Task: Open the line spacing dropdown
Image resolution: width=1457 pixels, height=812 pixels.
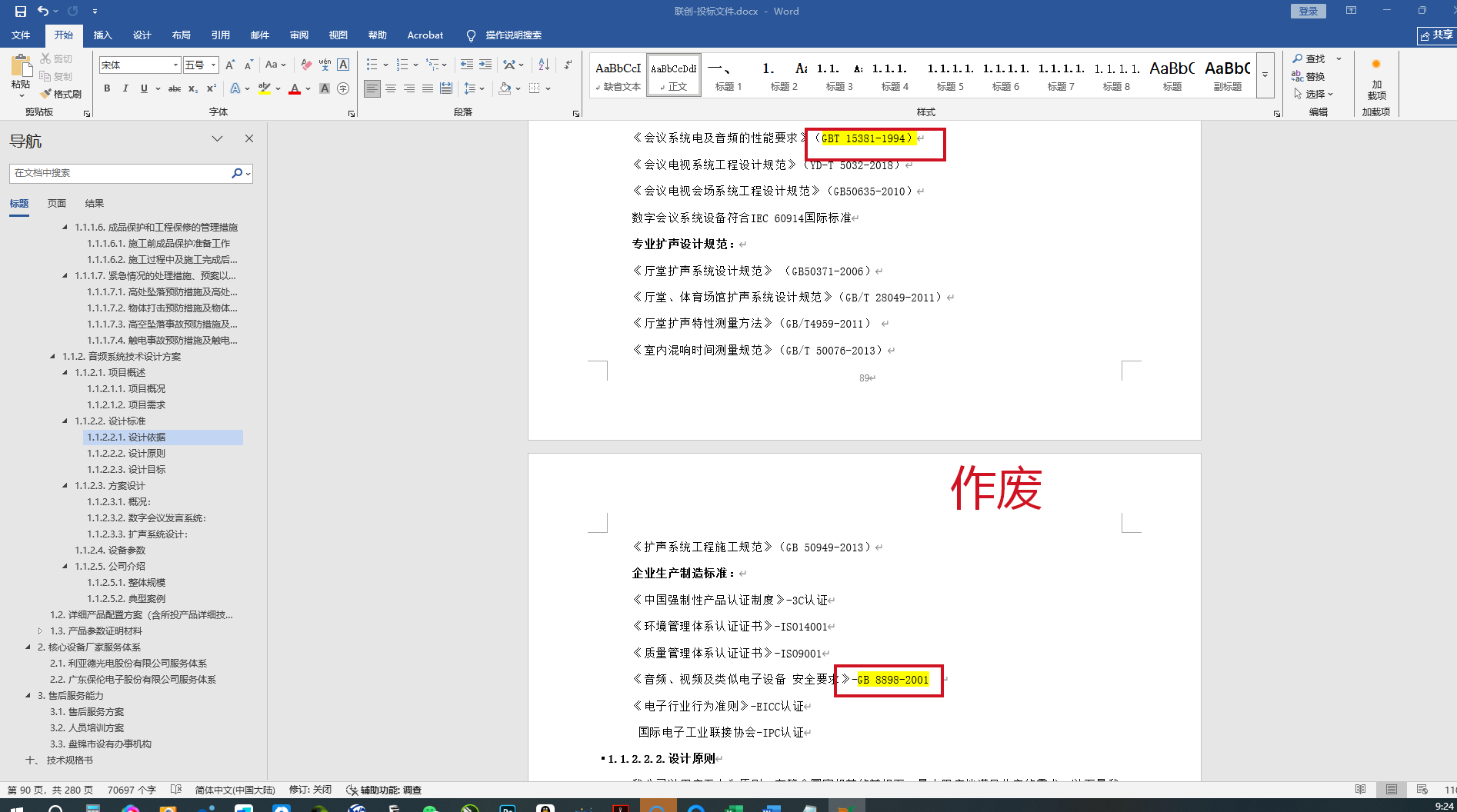Action: (474, 88)
